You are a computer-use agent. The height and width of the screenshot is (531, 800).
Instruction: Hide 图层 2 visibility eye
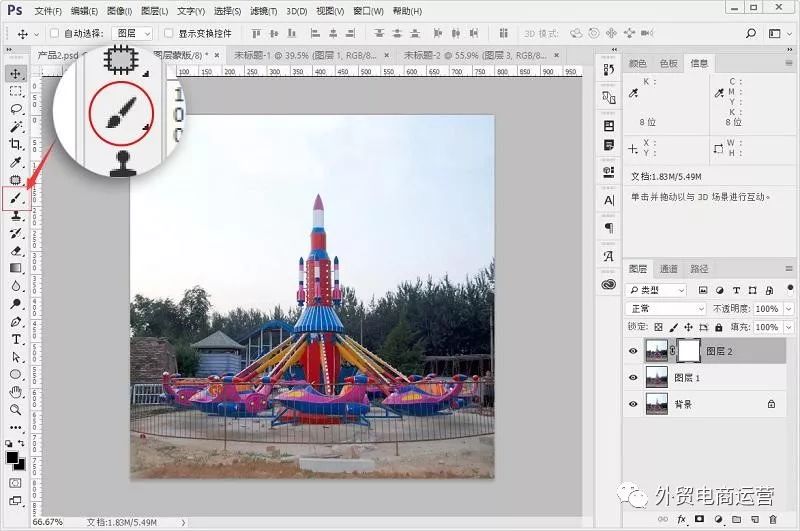(633, 351)
